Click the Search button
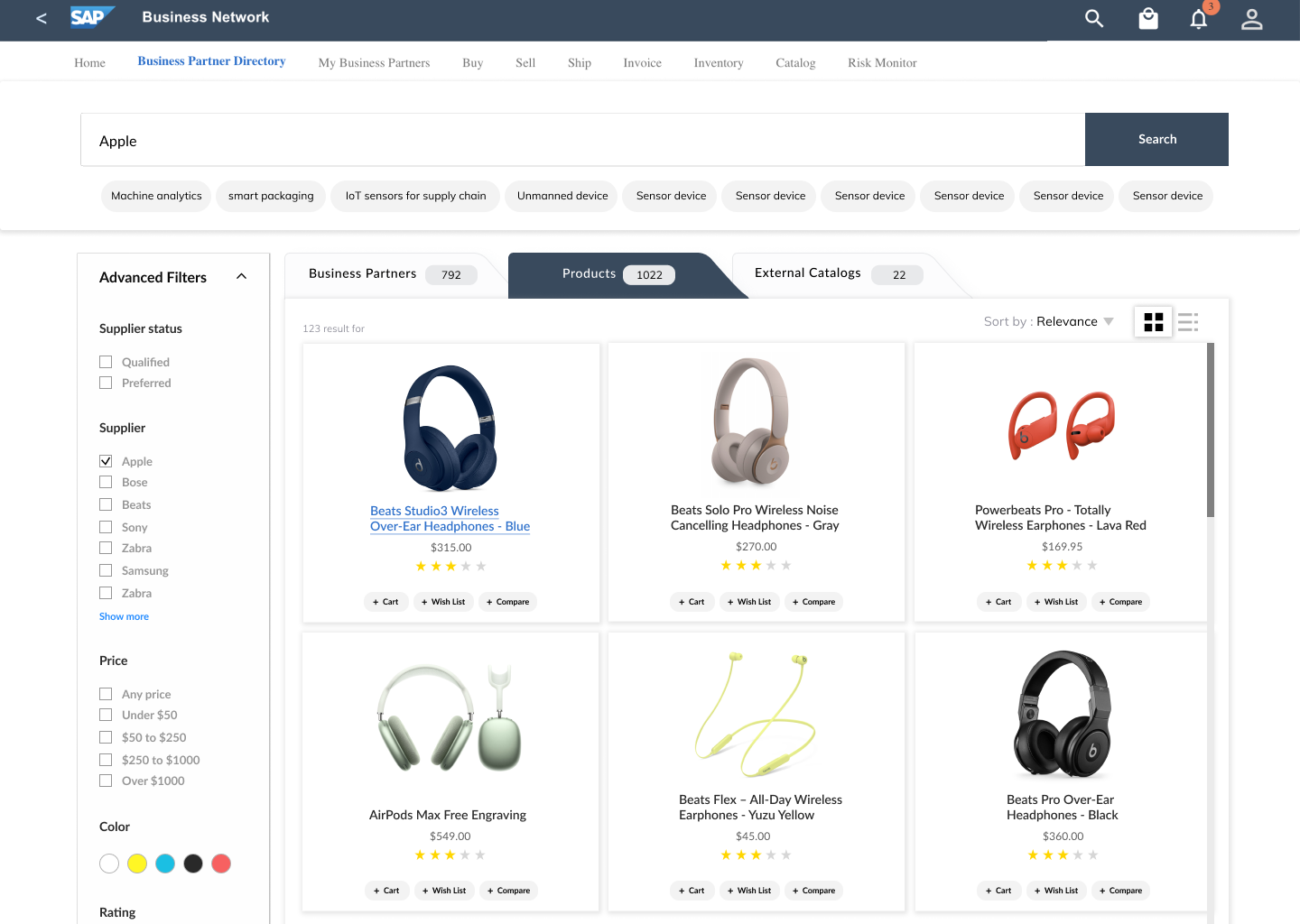This screenshot has width=1300, height=924. (1156, 139)
